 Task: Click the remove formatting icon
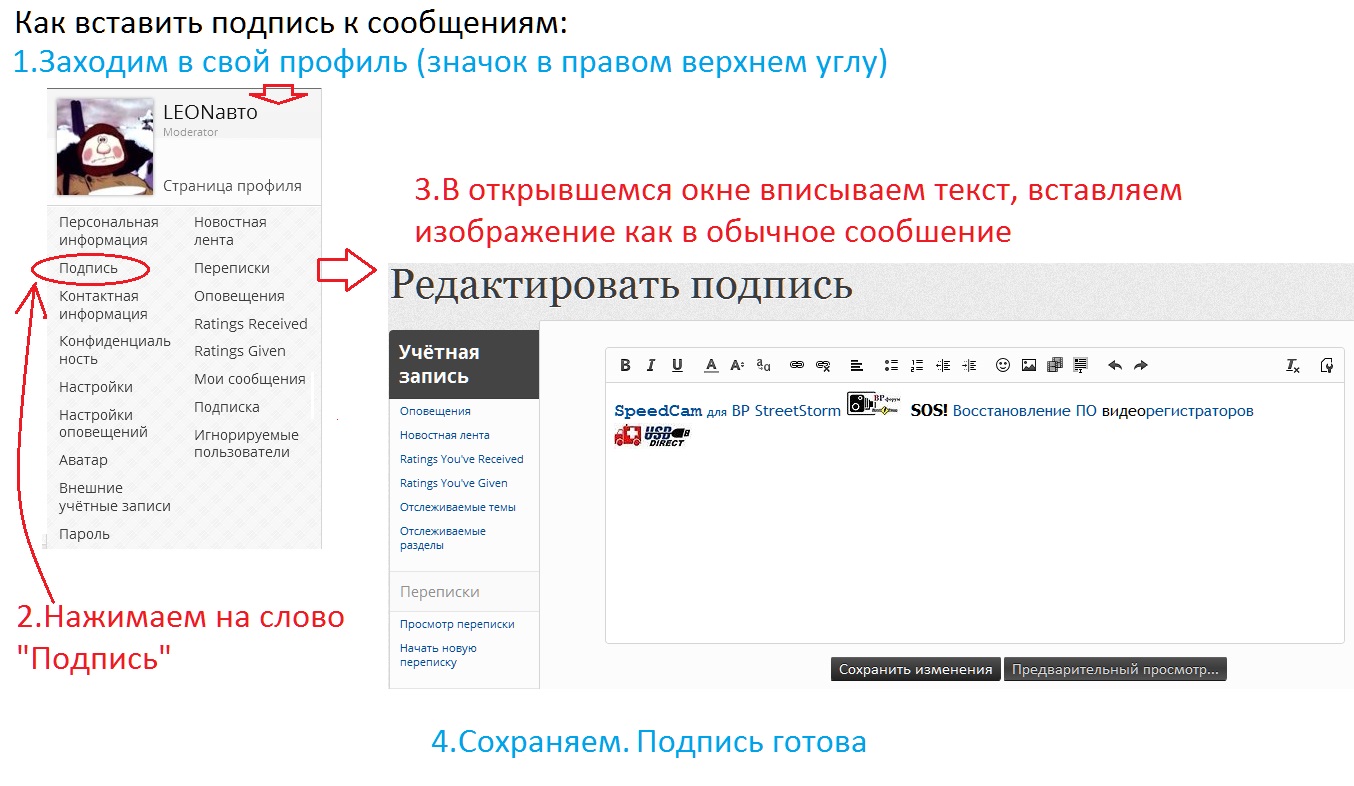(x=1292, y=366)
